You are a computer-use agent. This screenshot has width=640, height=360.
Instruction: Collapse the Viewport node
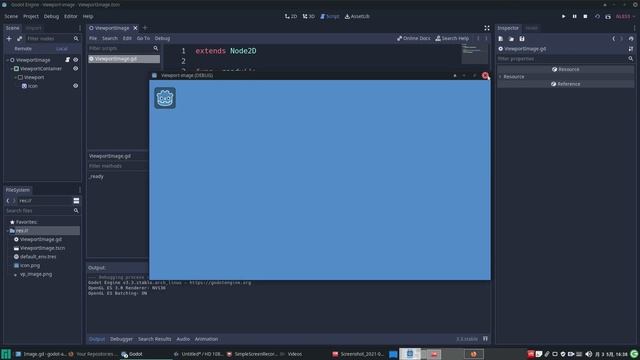coord(16,77)
